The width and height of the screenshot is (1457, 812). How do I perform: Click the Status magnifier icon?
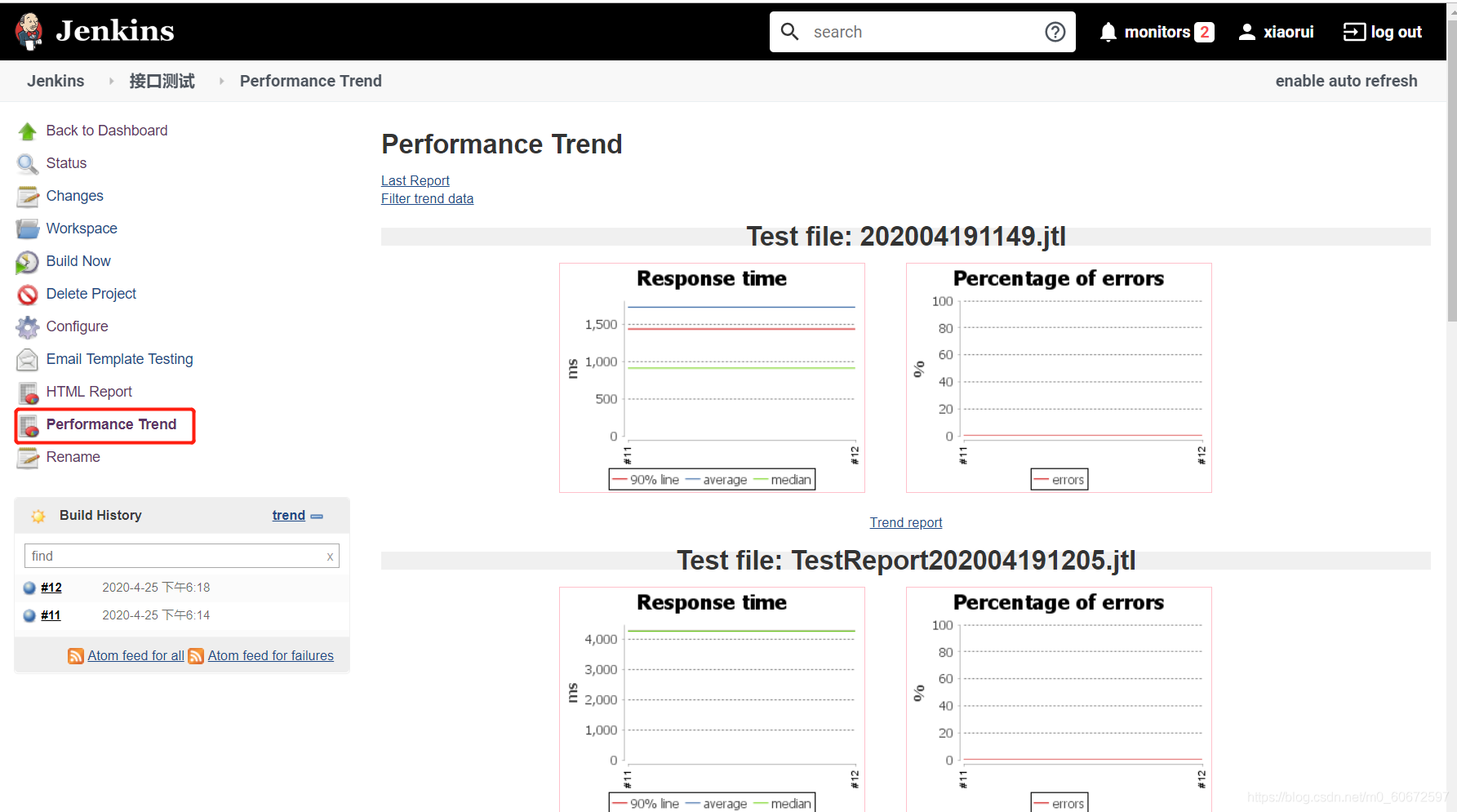(28, 164)
